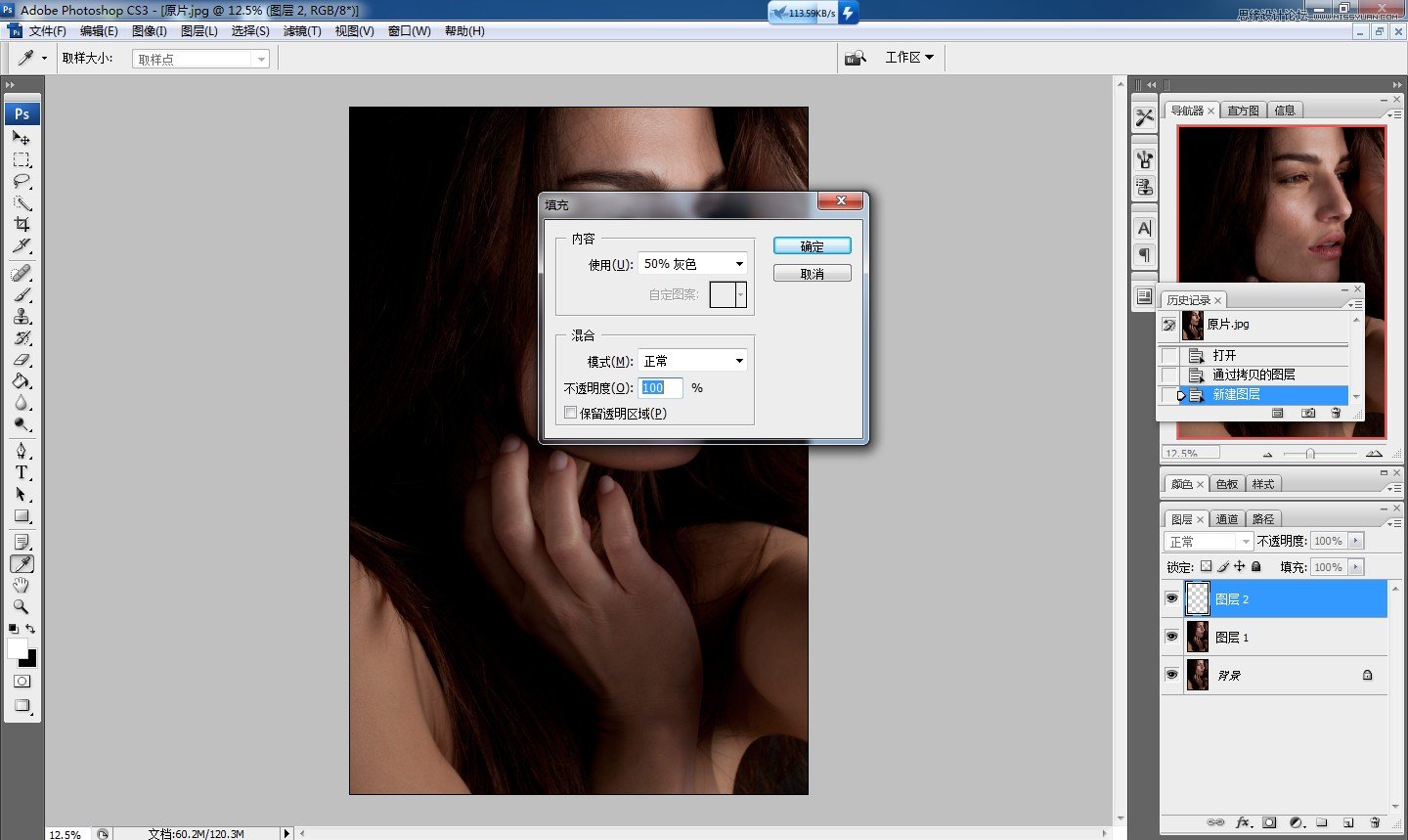The image size is (1408, 840).
Task: Switch to the 通道 tab
Action: pos(1227,519)
